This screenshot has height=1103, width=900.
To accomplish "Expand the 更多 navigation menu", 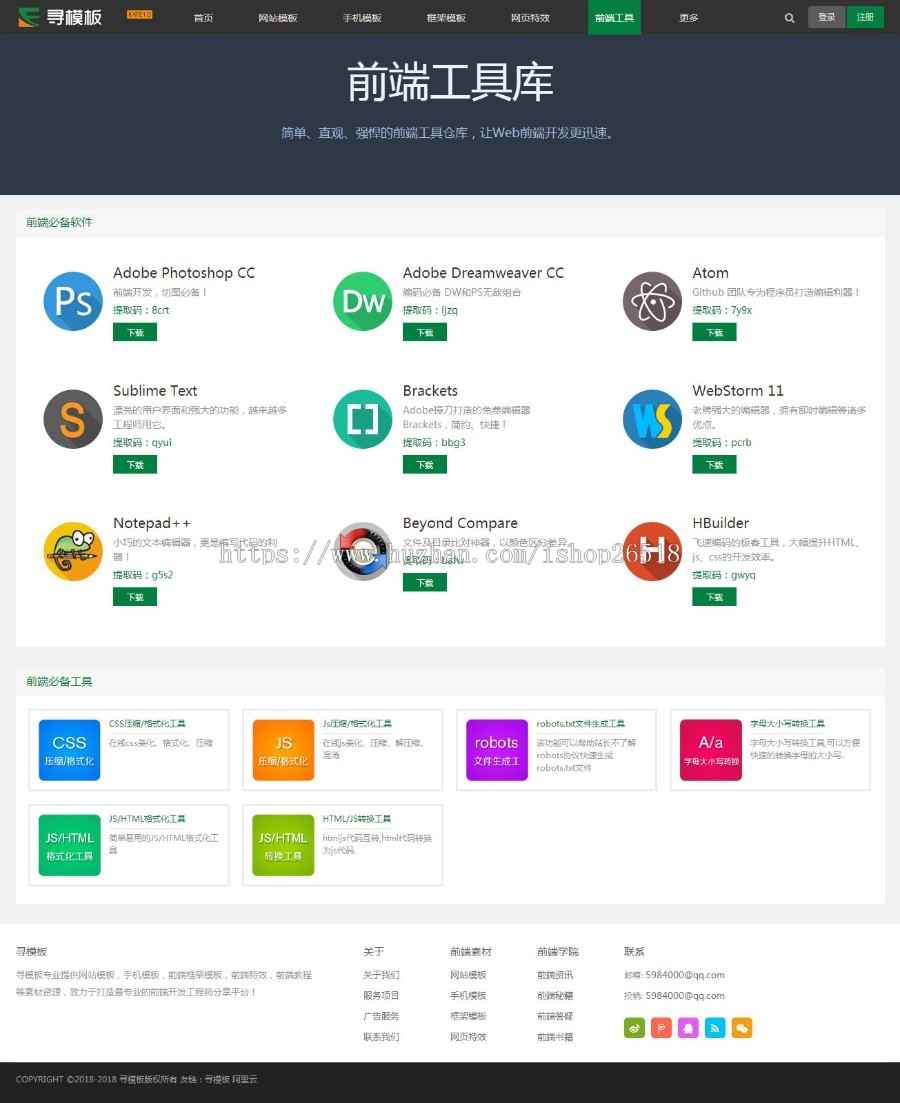I will point(689,18).
